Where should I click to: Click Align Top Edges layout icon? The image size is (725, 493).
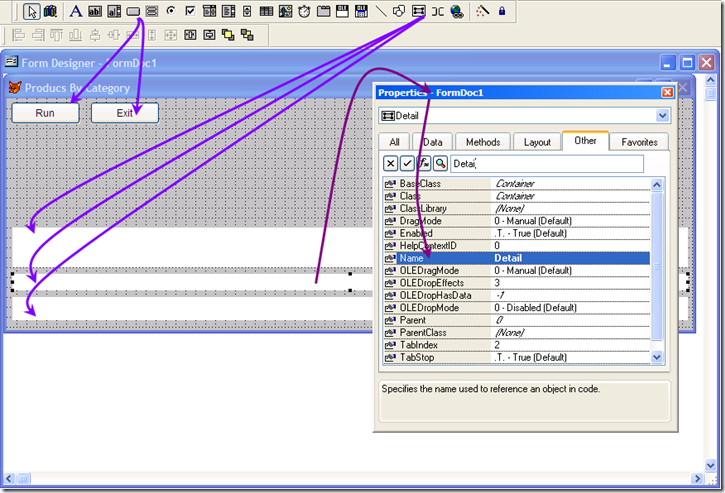pos(56,35)
